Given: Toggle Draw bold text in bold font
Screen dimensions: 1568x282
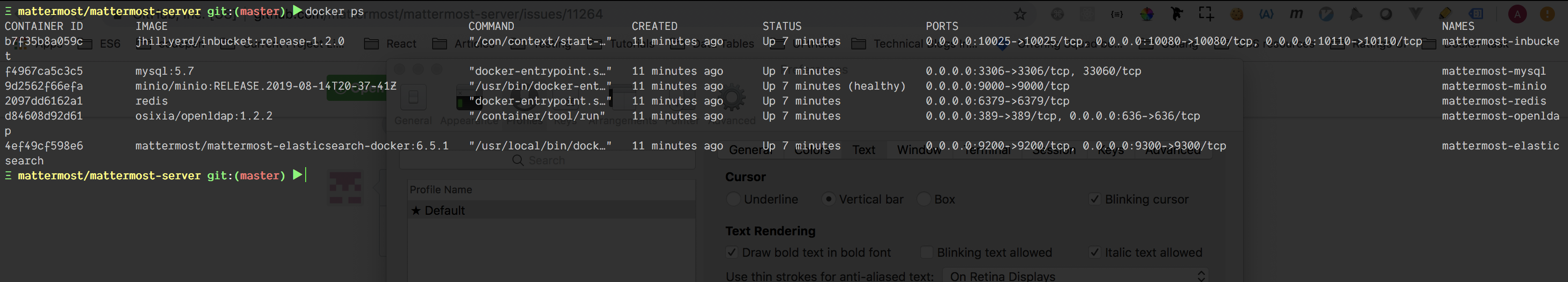Looking at the screenshot, I should pos(732,252).
